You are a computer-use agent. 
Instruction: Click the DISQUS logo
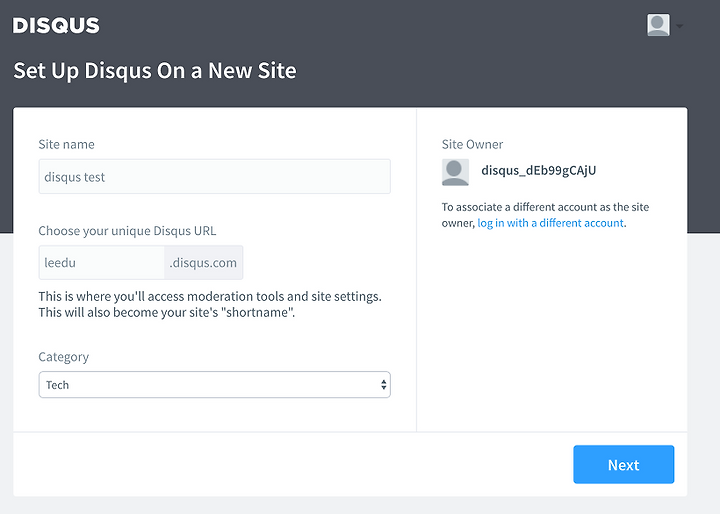[56, 25]
